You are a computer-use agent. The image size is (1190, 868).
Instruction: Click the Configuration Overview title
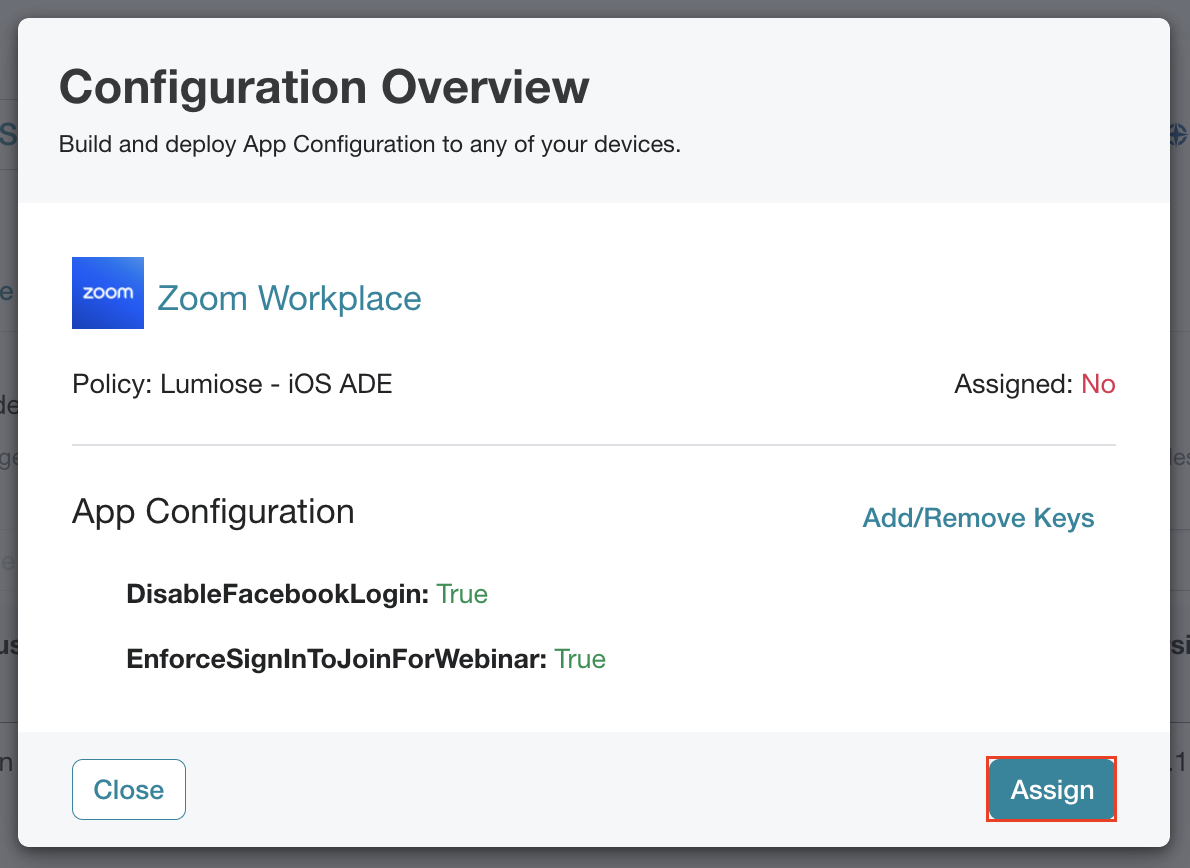324,86
